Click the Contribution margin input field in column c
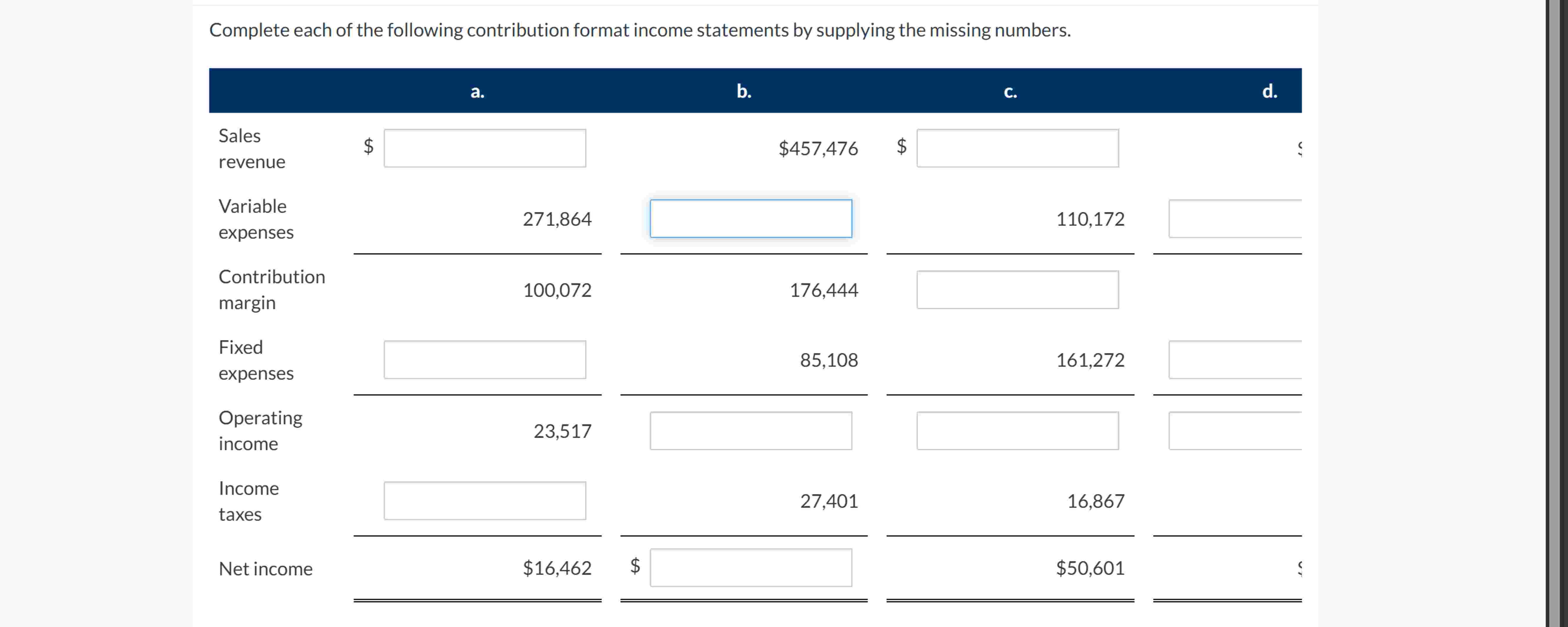The width and height of the screenshot is (1568, 627). [x=1018, y=290]
